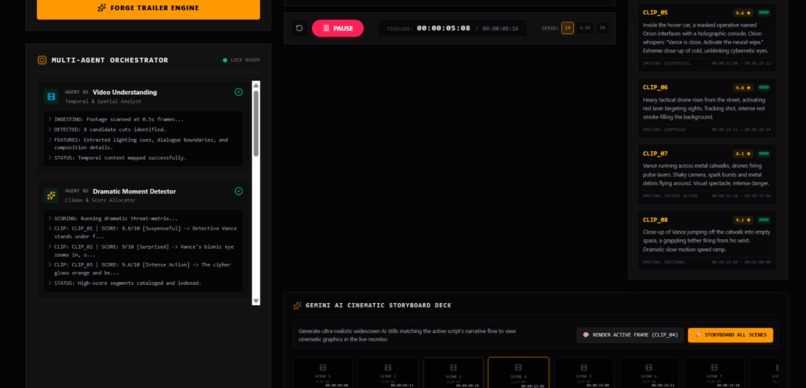Viewport: 806px width, 388px height.
Task: Click Render Active Frame (CLIP_04) button
Action: [x=630, y=335]
